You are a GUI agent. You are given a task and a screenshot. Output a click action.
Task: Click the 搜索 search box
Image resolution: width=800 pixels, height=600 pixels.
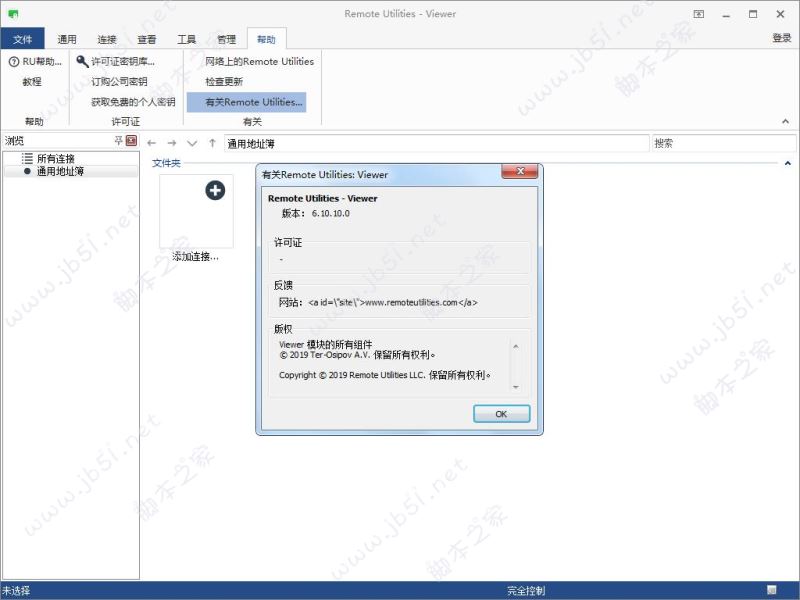(x=723, y=143)
